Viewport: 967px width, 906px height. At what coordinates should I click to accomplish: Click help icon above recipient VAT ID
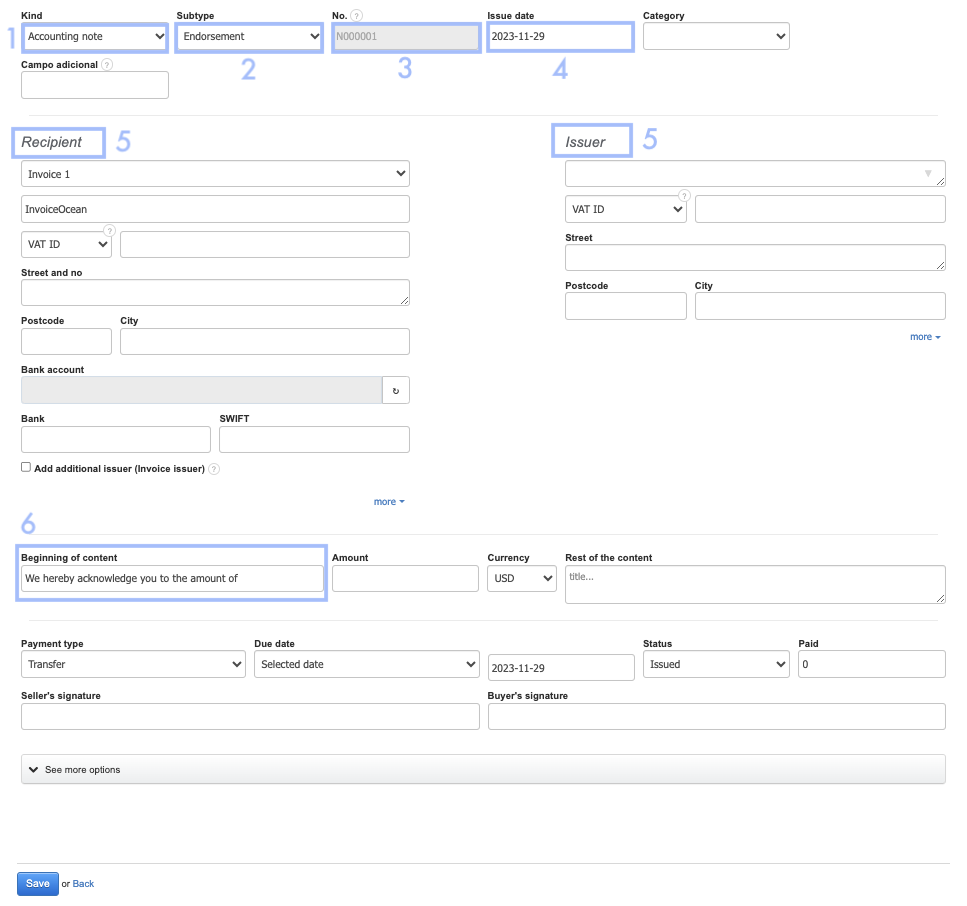(109, 231)
